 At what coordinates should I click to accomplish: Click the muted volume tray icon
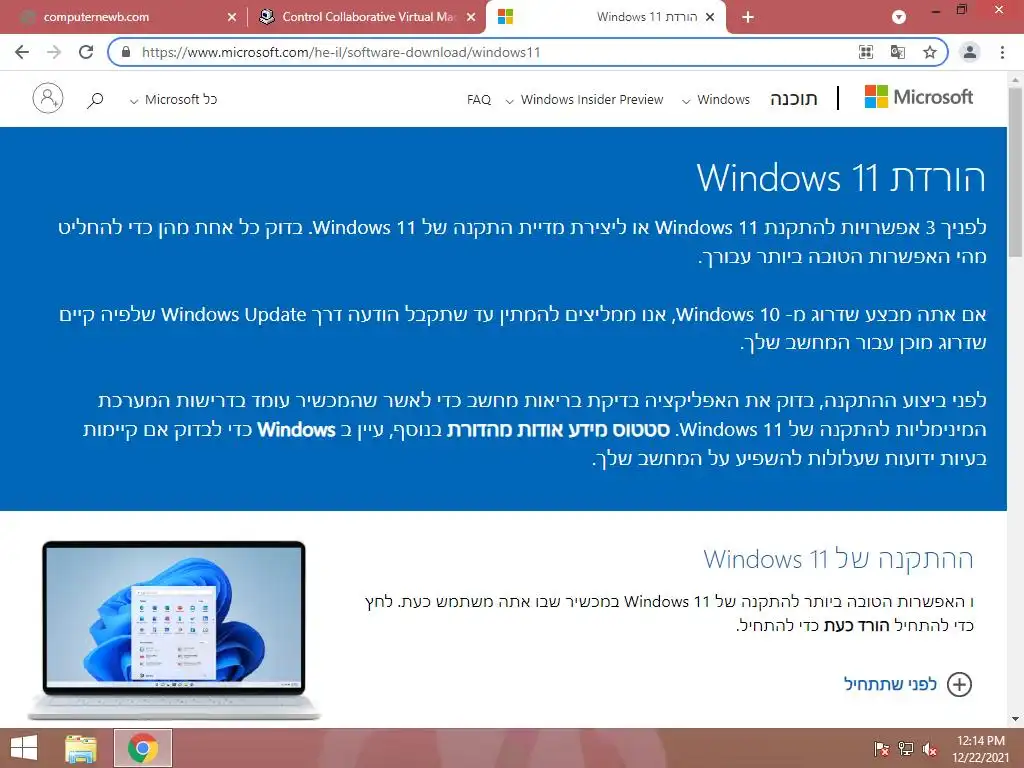coord(930,749)
